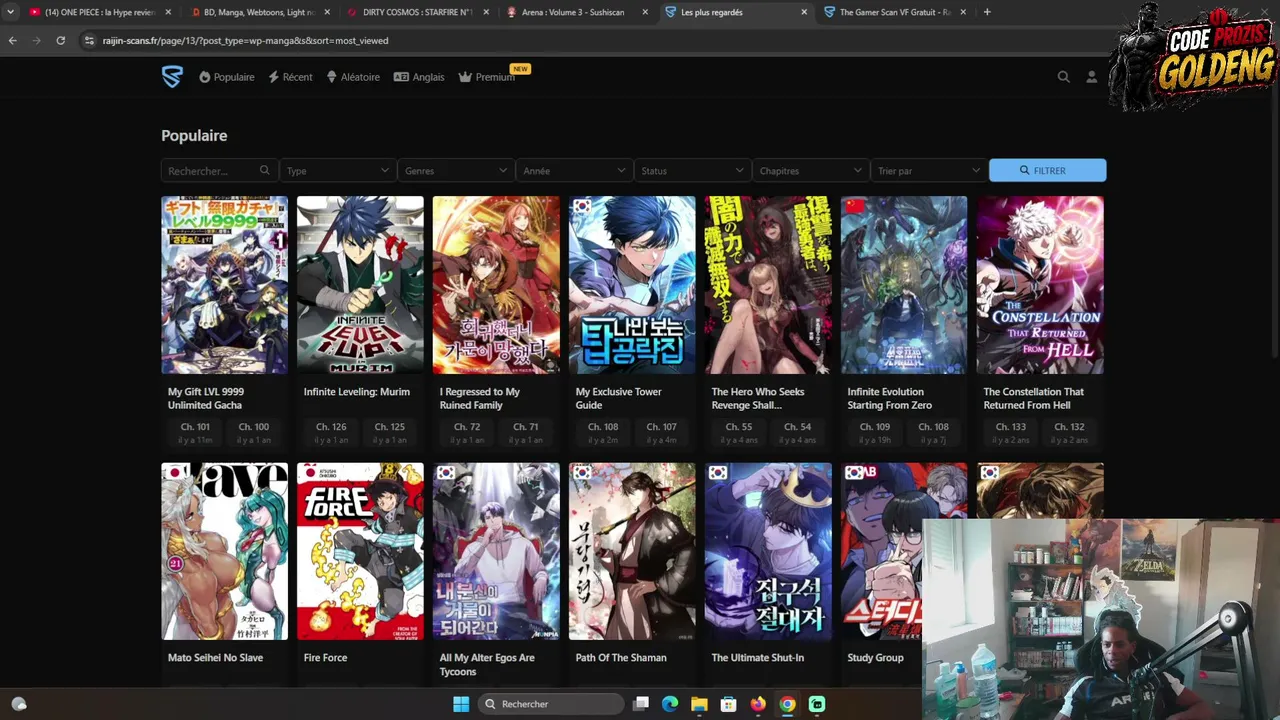Expand the Type filter dropdown
The height and width of the screenshot is (720, 1280).
pos(338,170)
